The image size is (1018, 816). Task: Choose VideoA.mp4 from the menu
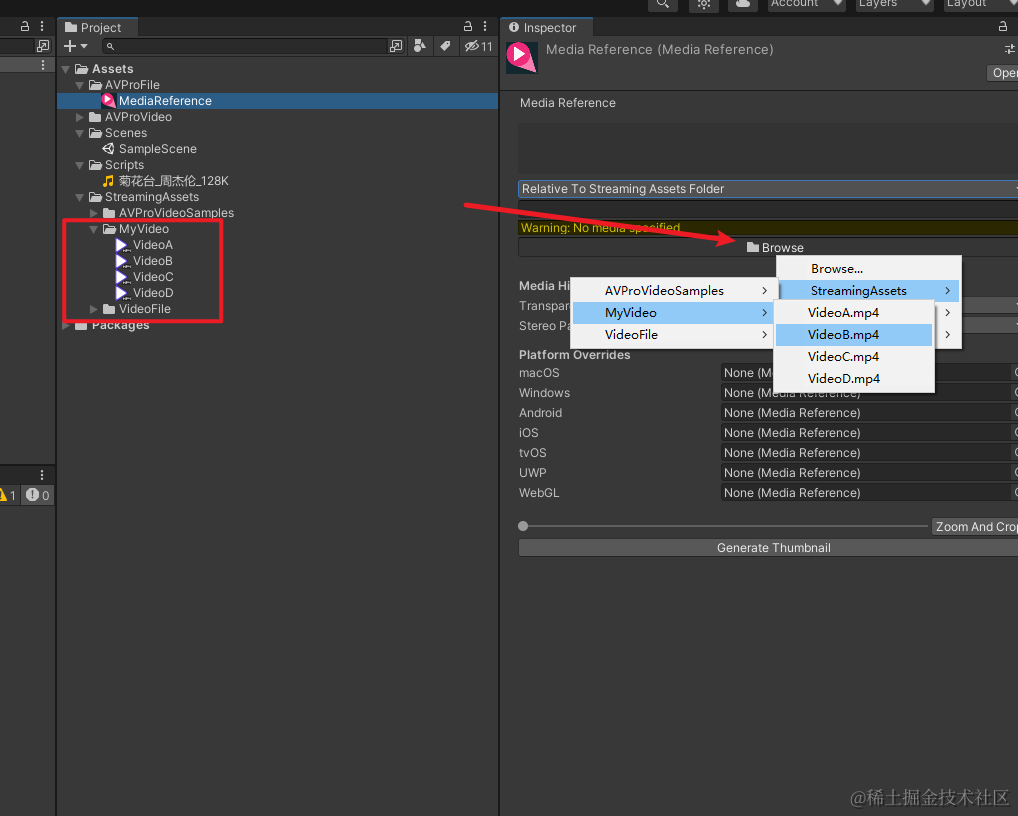(854, 313)
